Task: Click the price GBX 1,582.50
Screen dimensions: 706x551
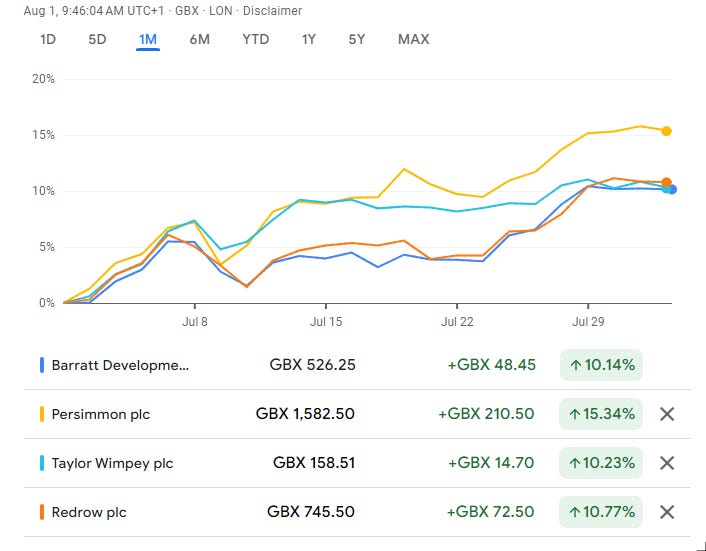Action: coord(305,414)
